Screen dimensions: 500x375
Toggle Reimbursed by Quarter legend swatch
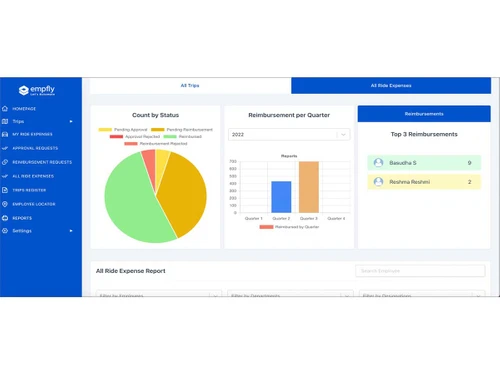point(266,227)
